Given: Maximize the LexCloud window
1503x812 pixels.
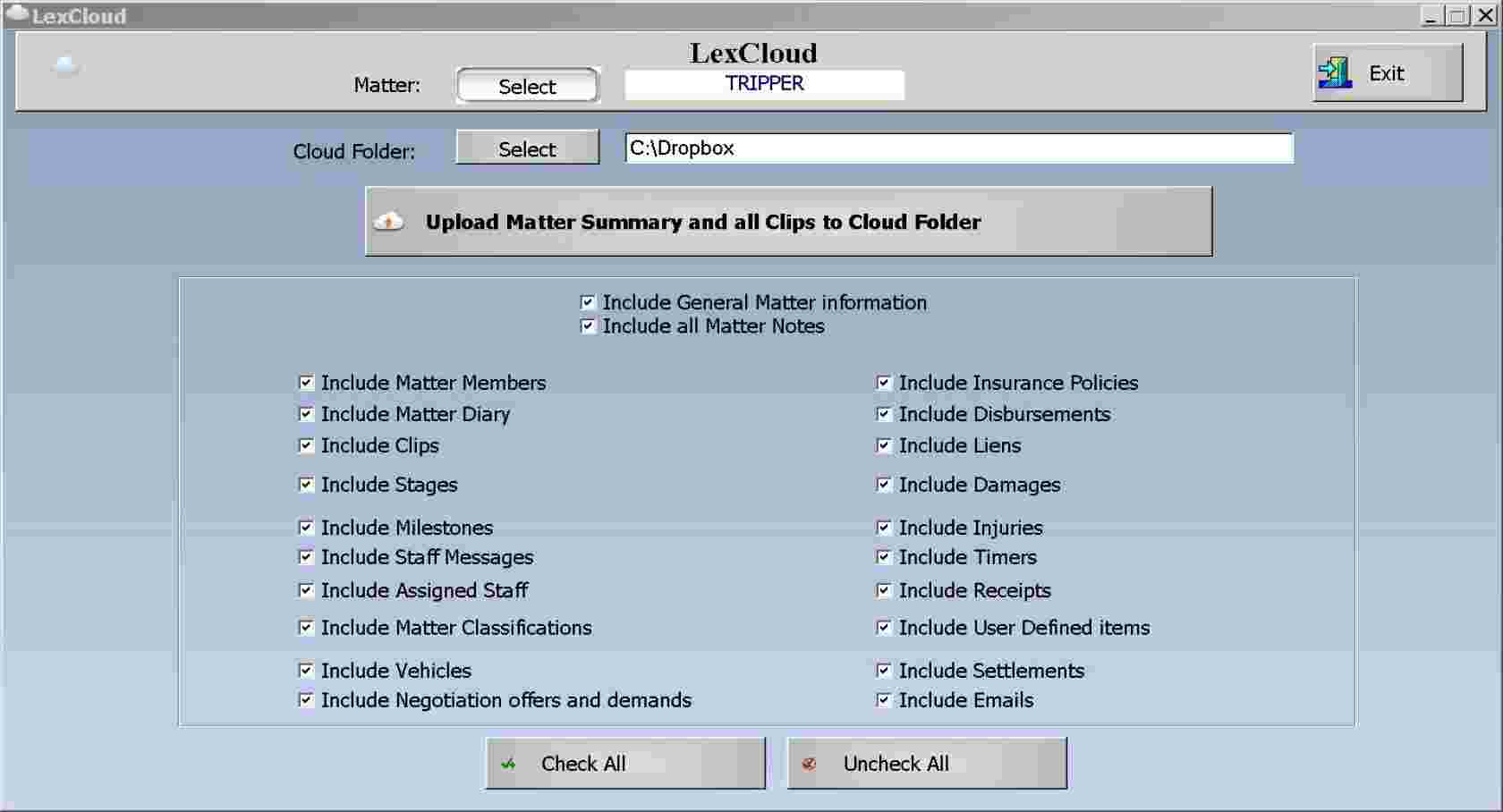Looking at the screenshot, I should (x=1457, y=15).
